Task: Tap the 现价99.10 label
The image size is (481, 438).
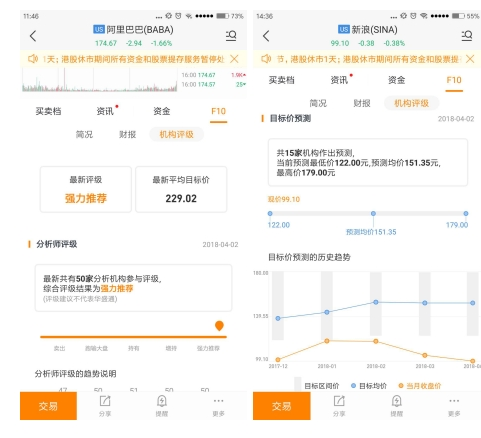Action: click(284, 199)
